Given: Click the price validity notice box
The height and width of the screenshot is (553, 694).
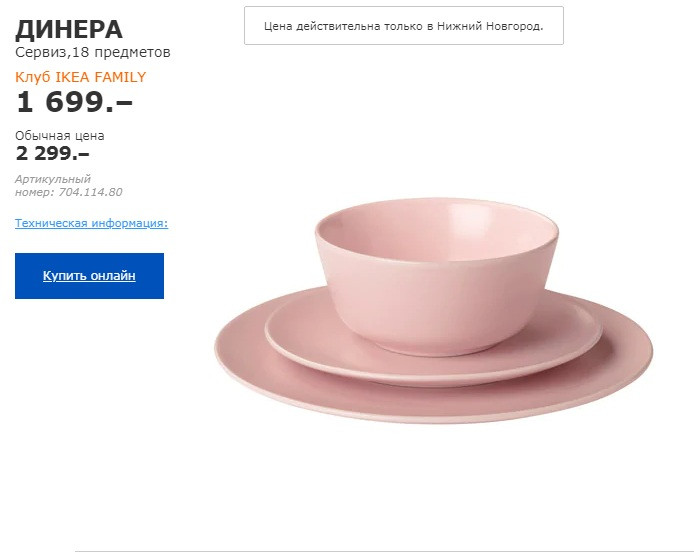Looking at the screenshot, I should point(403,26).
